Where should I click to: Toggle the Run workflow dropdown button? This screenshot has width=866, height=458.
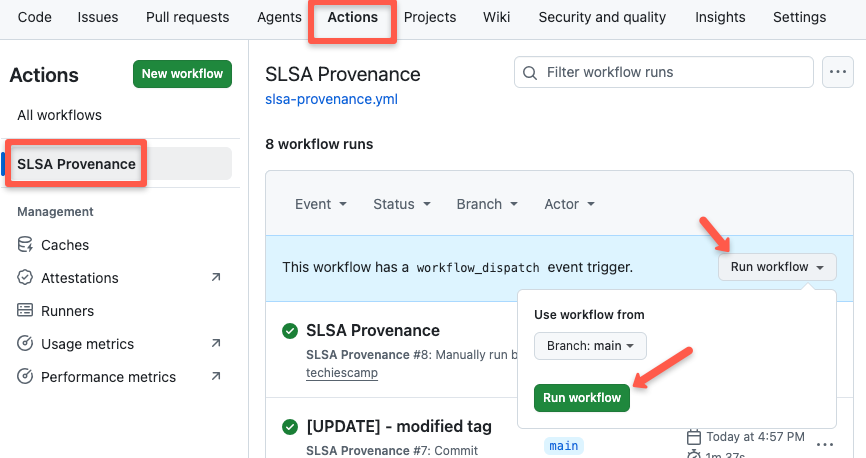[x=777, y=267]
